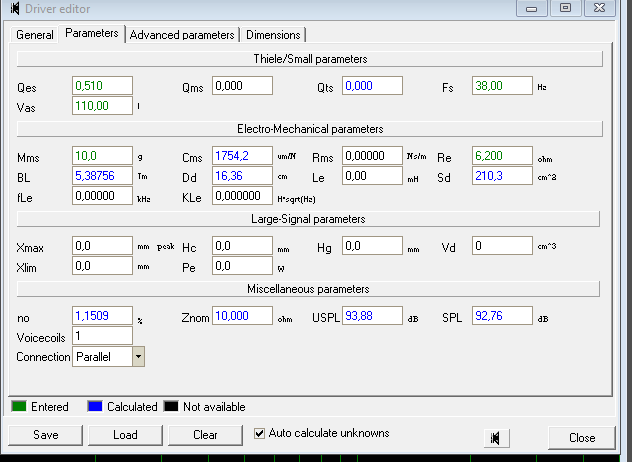This screenshot has width=632, height=462.
Task: Go to the Dimensions tab
Action: 272,35
